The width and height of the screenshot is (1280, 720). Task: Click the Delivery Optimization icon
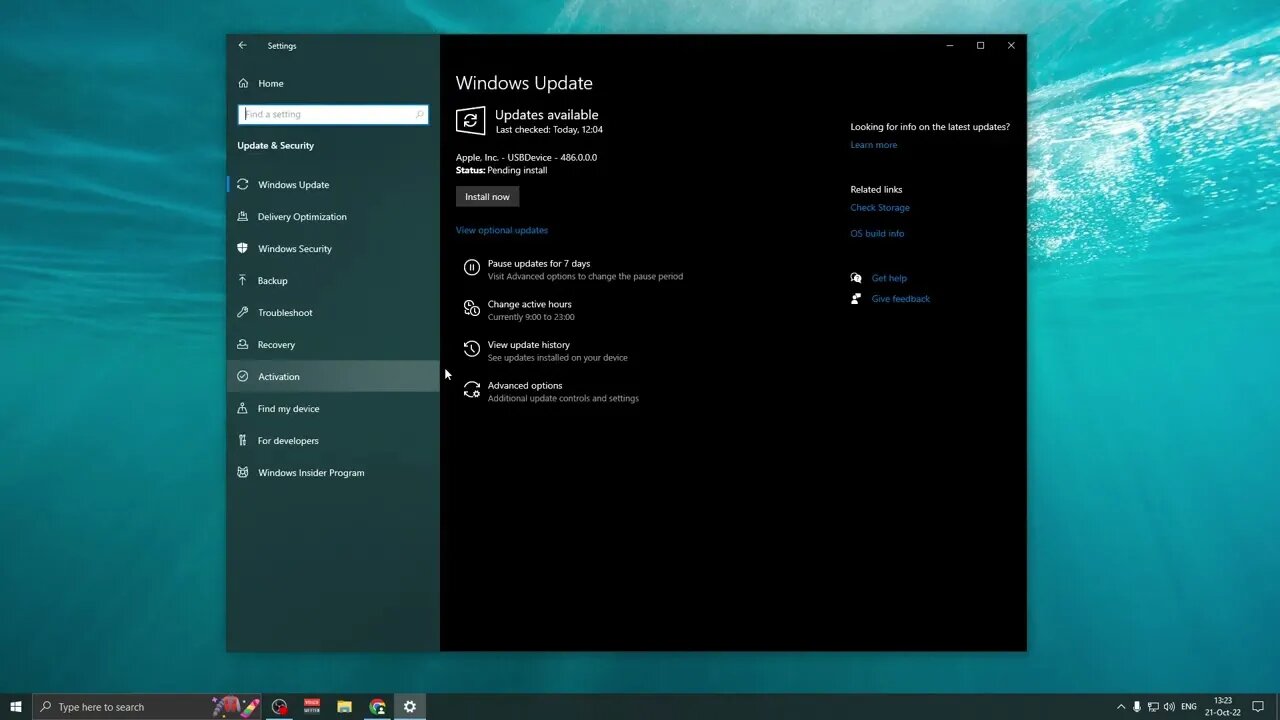pos(242,216)
